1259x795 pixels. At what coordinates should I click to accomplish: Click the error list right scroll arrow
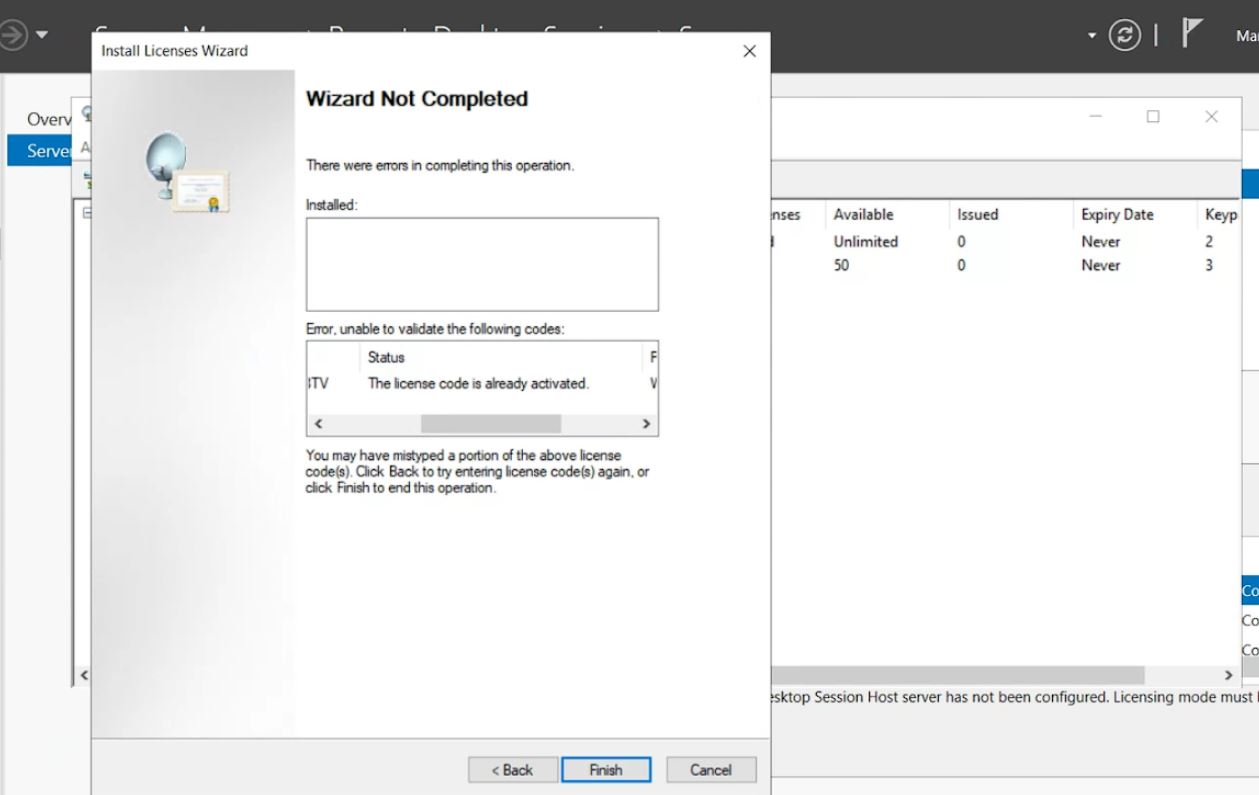646,424
